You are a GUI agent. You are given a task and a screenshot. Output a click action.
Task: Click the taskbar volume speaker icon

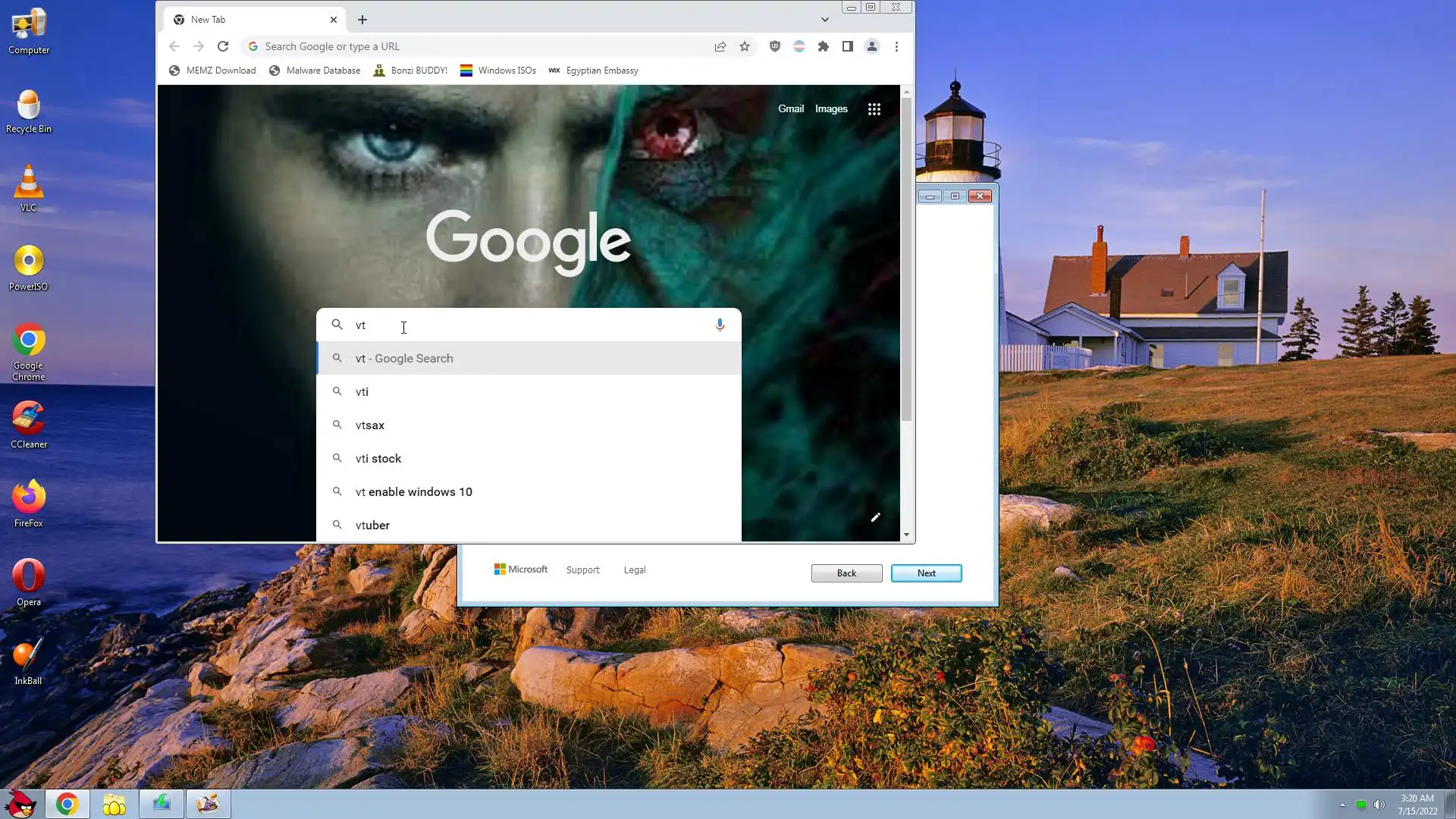(1379, 805)
